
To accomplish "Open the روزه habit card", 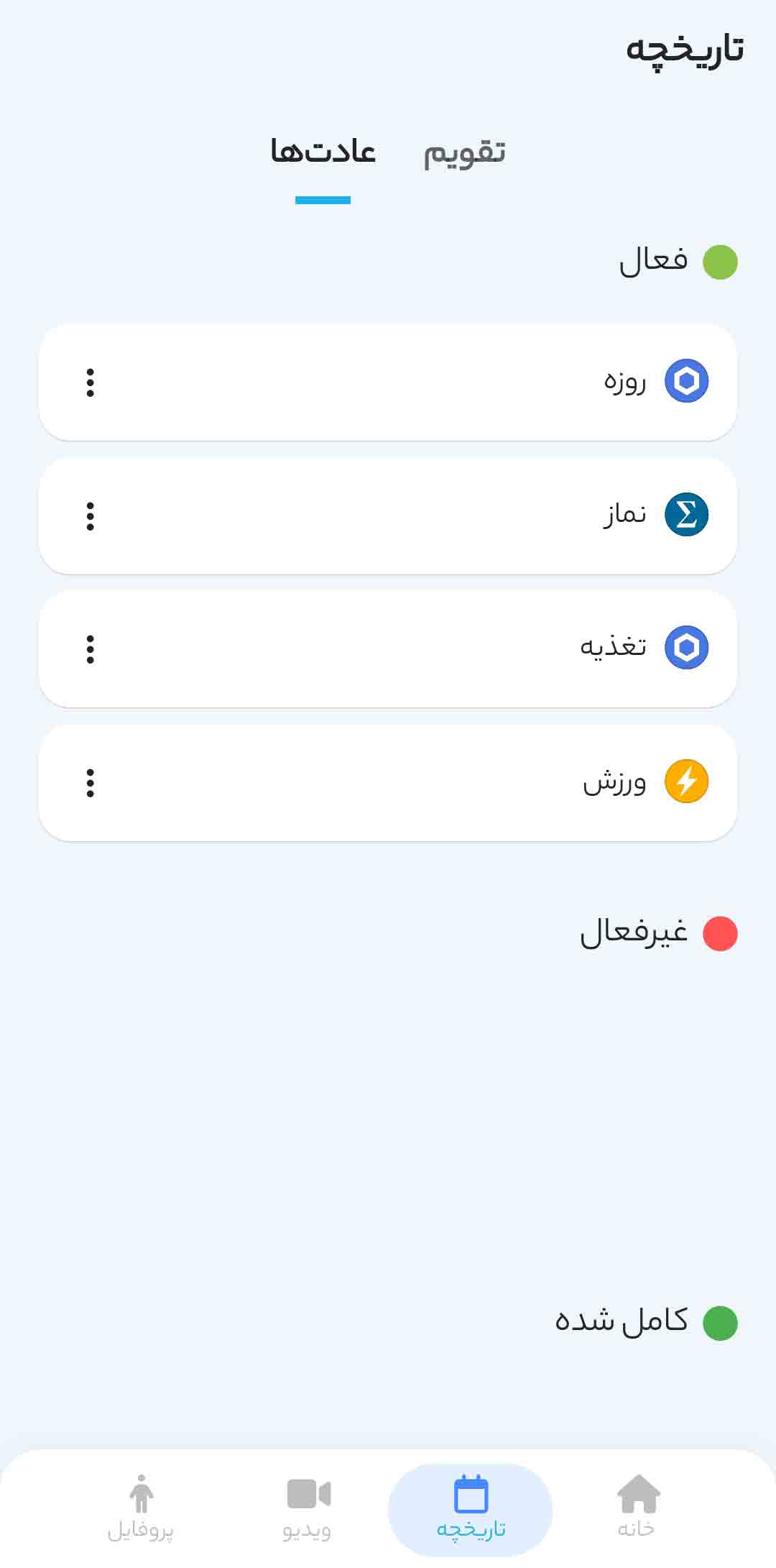I will coord(388,382).
